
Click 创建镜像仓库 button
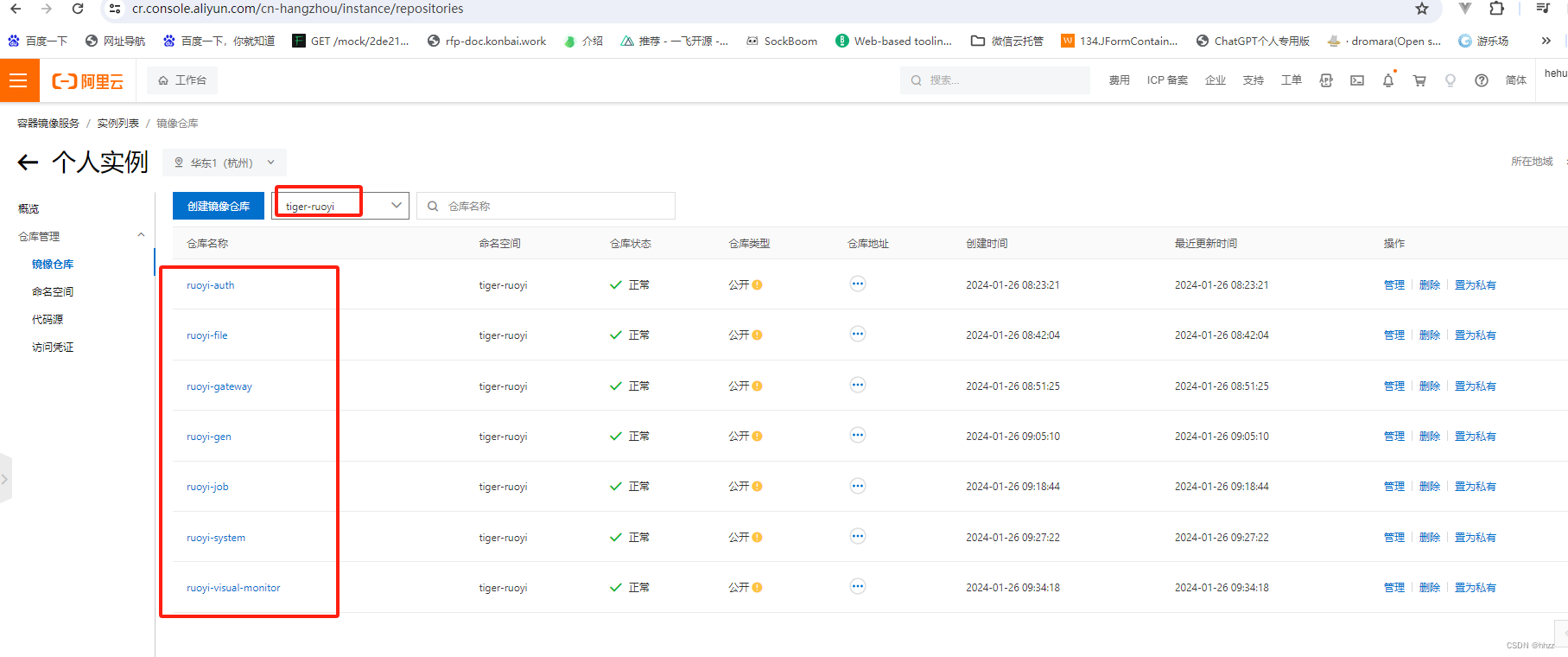pyautogui.click(x=219, y=206)
